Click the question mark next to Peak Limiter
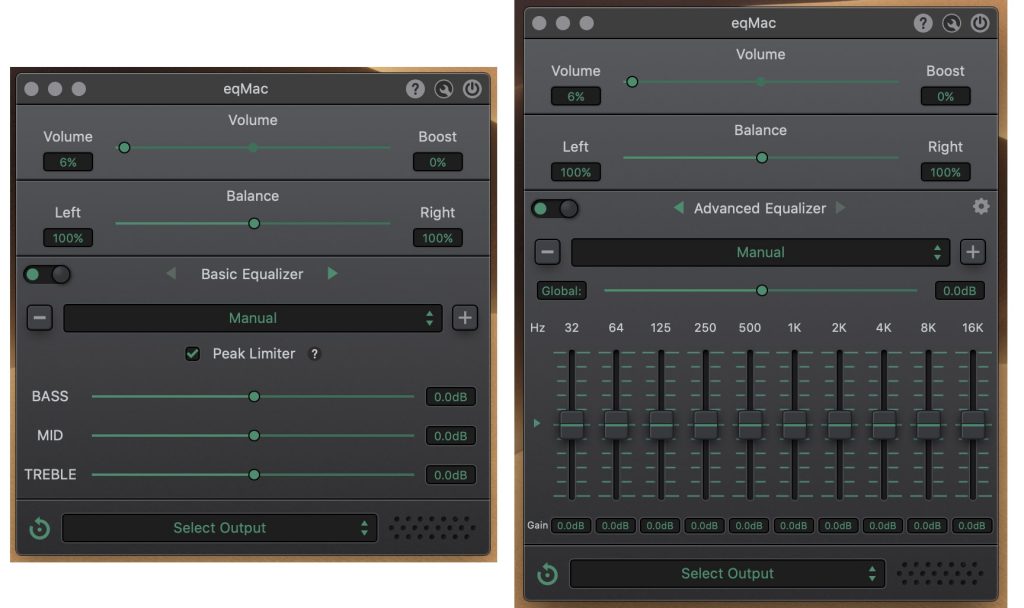The width and height of the screenshot is (1024, 608). pyautogui.click(x=314, y=353)
